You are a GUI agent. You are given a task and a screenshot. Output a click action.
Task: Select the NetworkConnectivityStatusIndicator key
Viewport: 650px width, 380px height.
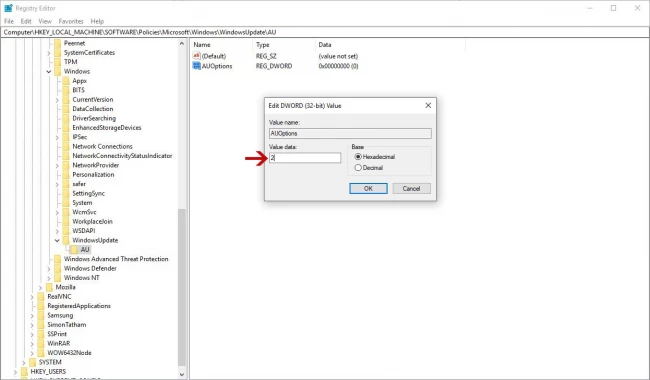(122, 156)
